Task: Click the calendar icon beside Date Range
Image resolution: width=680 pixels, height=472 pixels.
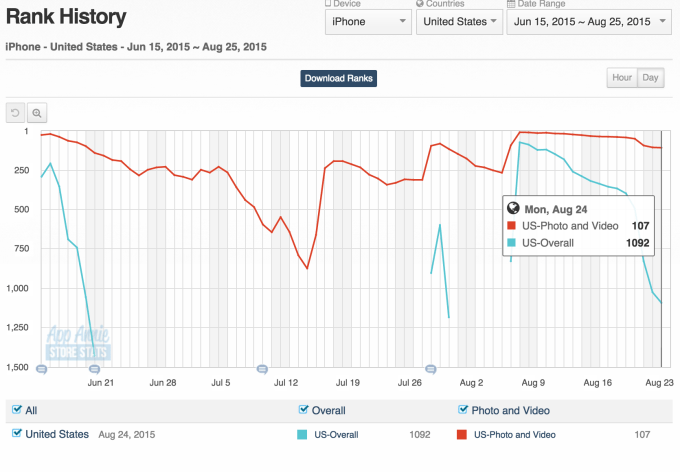Action: tap(511, 4)
